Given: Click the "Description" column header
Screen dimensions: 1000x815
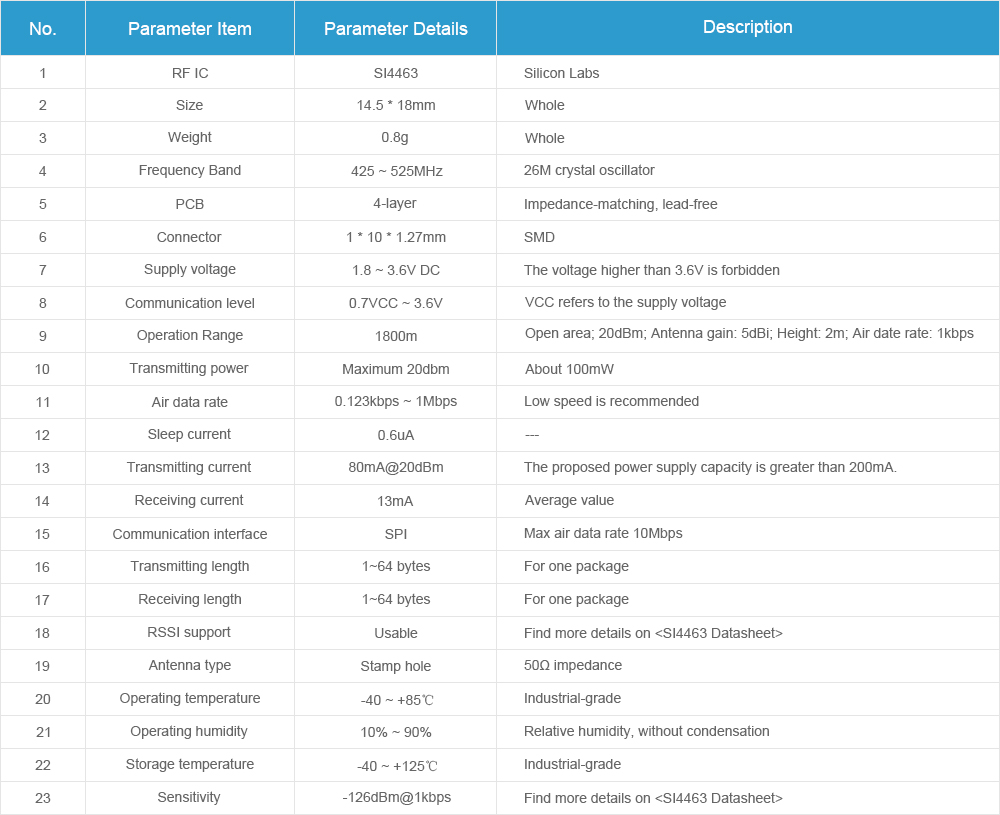Looking at the screenshot, I should [748, 28].
